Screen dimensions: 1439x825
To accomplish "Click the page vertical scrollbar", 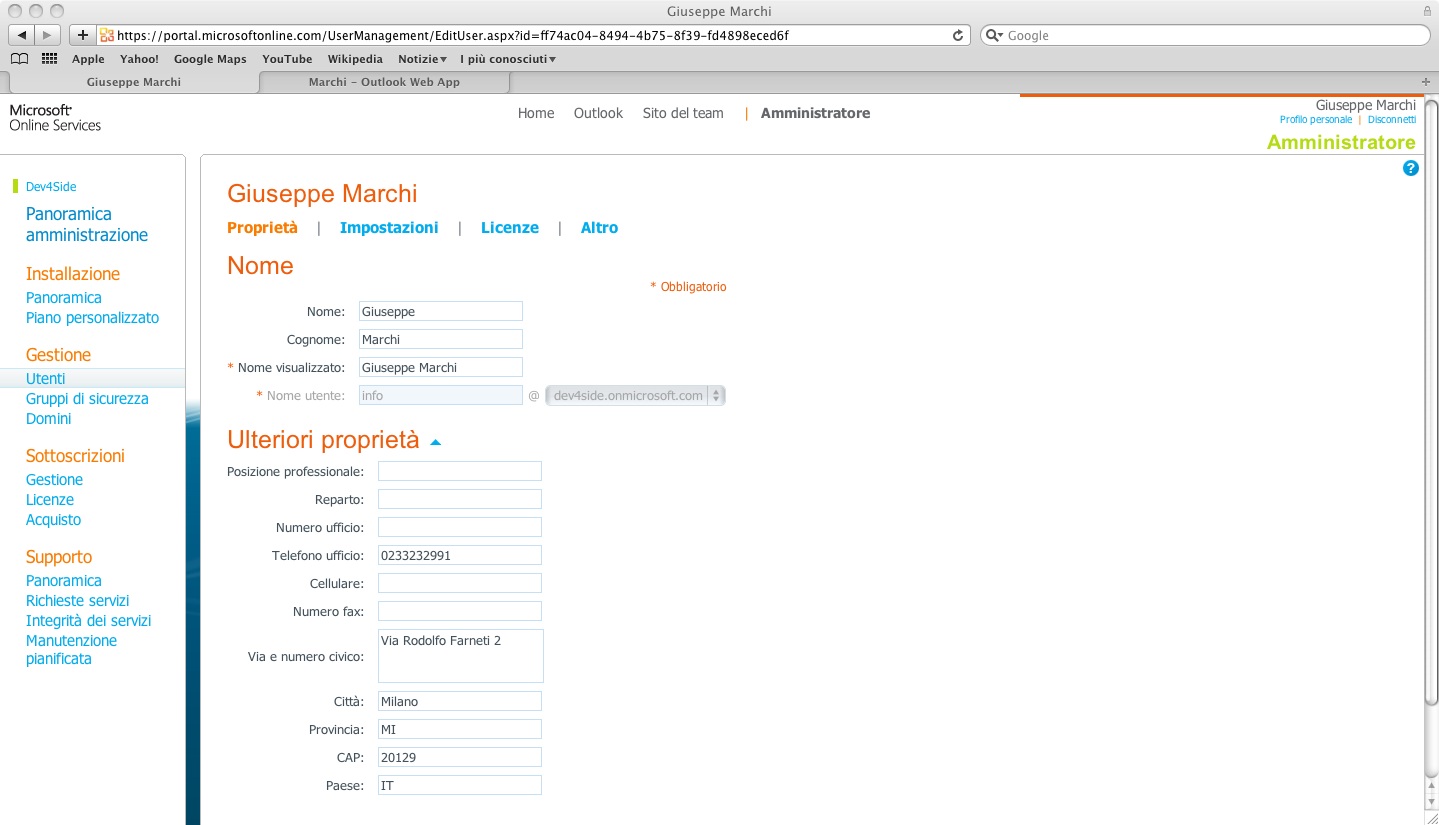I will click(1430, 400).
